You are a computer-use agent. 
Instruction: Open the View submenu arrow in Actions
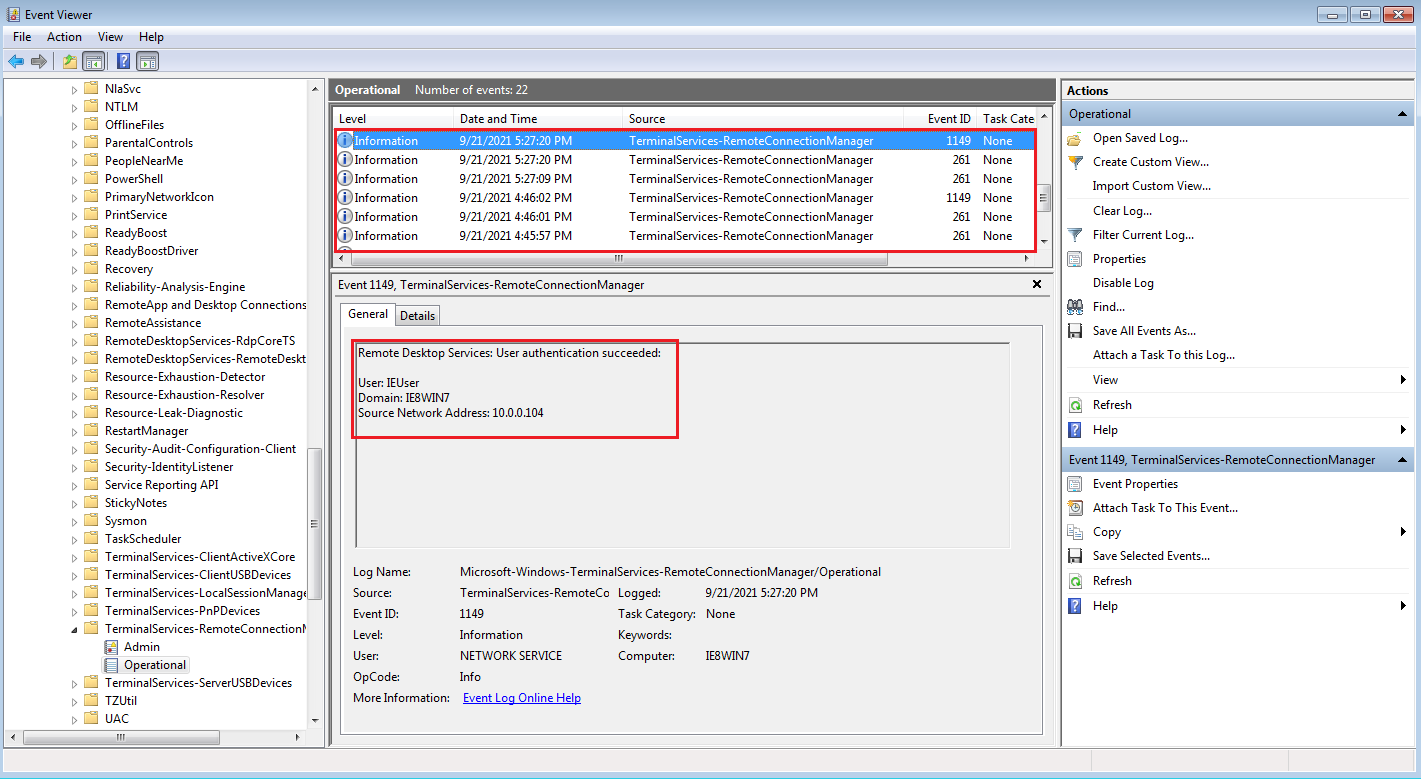pos(1404,380)
